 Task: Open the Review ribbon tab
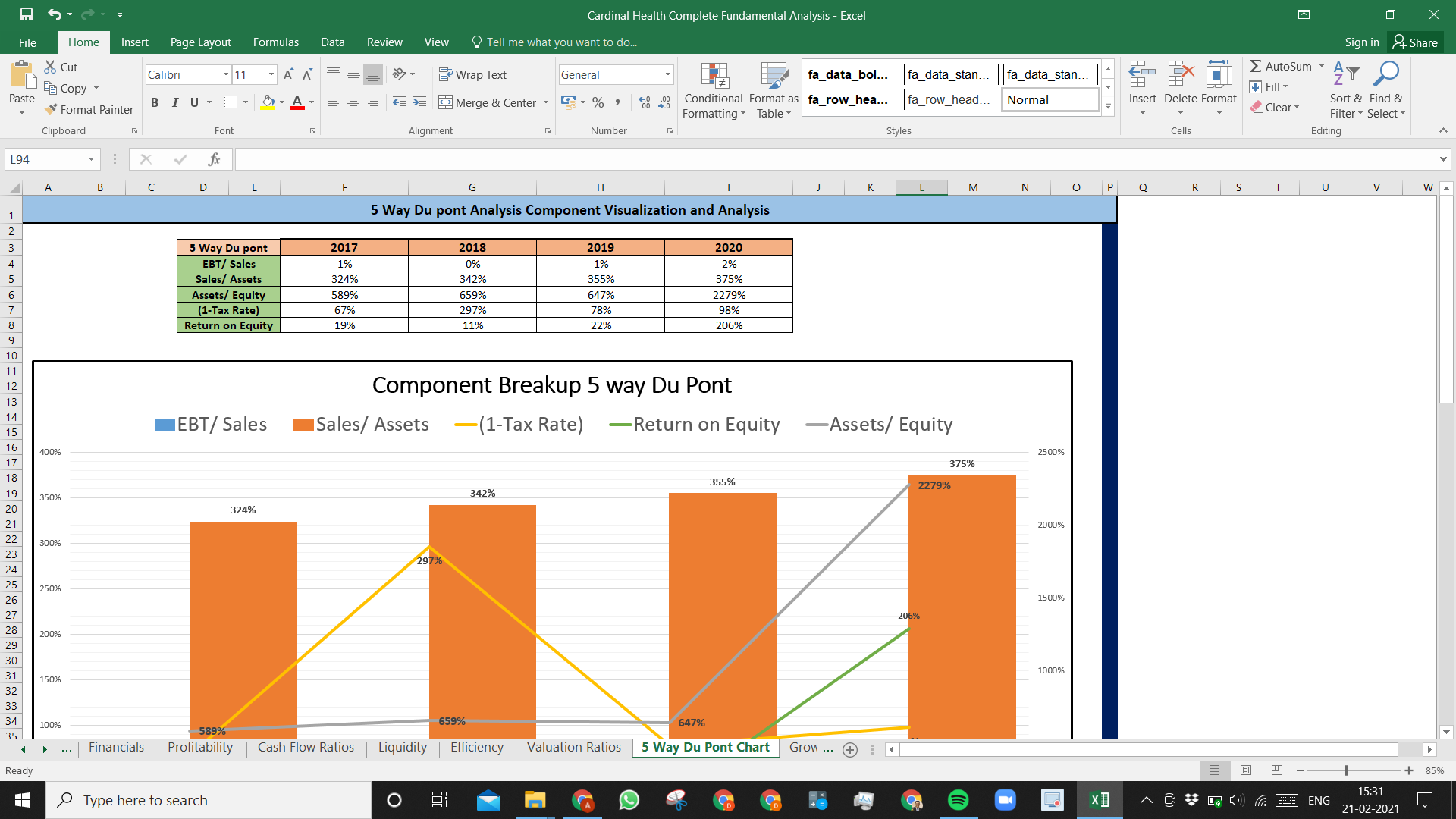click(x=384, y=42)
